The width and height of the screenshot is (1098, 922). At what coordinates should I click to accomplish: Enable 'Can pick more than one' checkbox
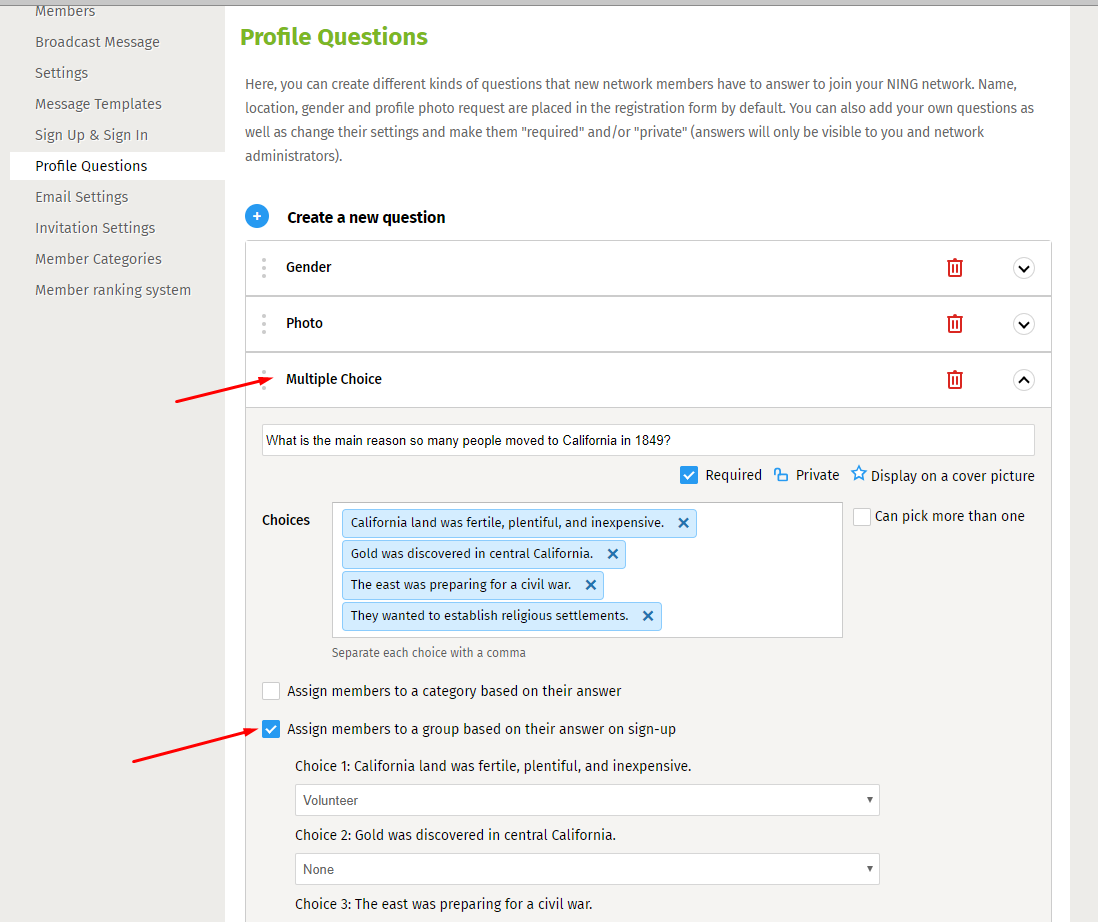pyautogui.click(x=862, y=517)
